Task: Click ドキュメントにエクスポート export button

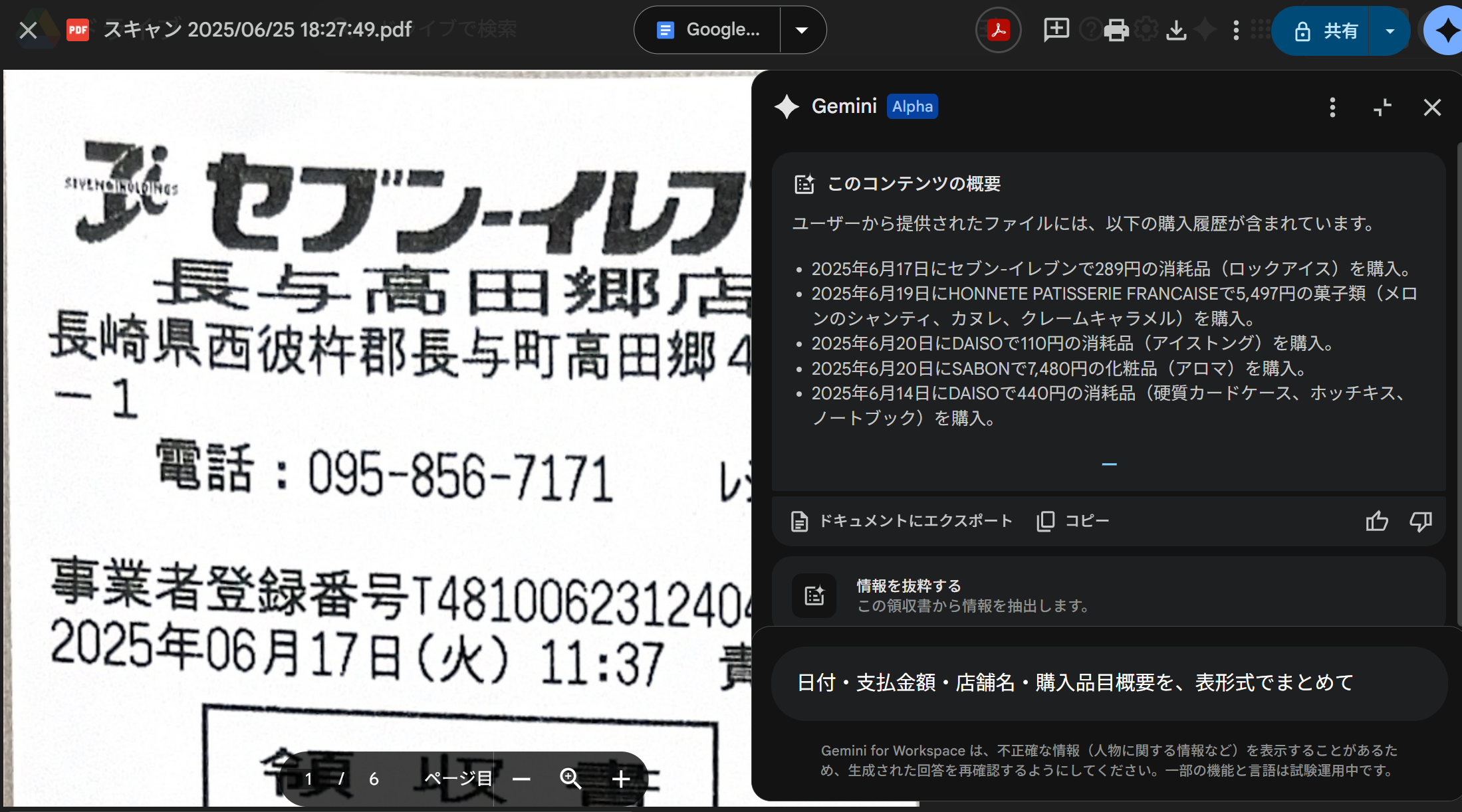Action: (902, 521)
